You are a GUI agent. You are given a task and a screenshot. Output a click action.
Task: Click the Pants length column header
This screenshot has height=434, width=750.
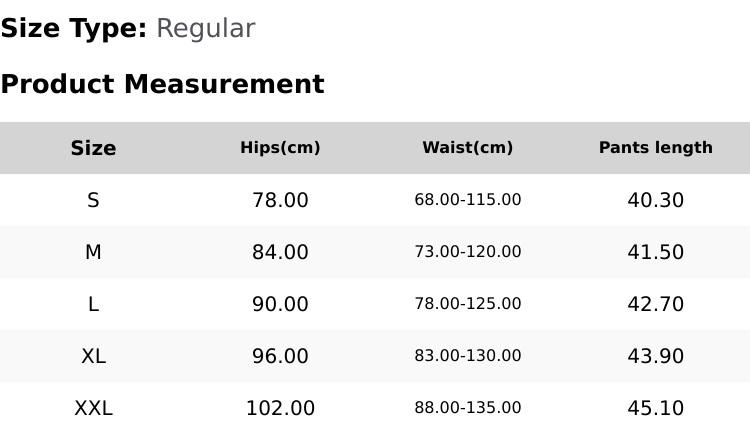point(656,148)
